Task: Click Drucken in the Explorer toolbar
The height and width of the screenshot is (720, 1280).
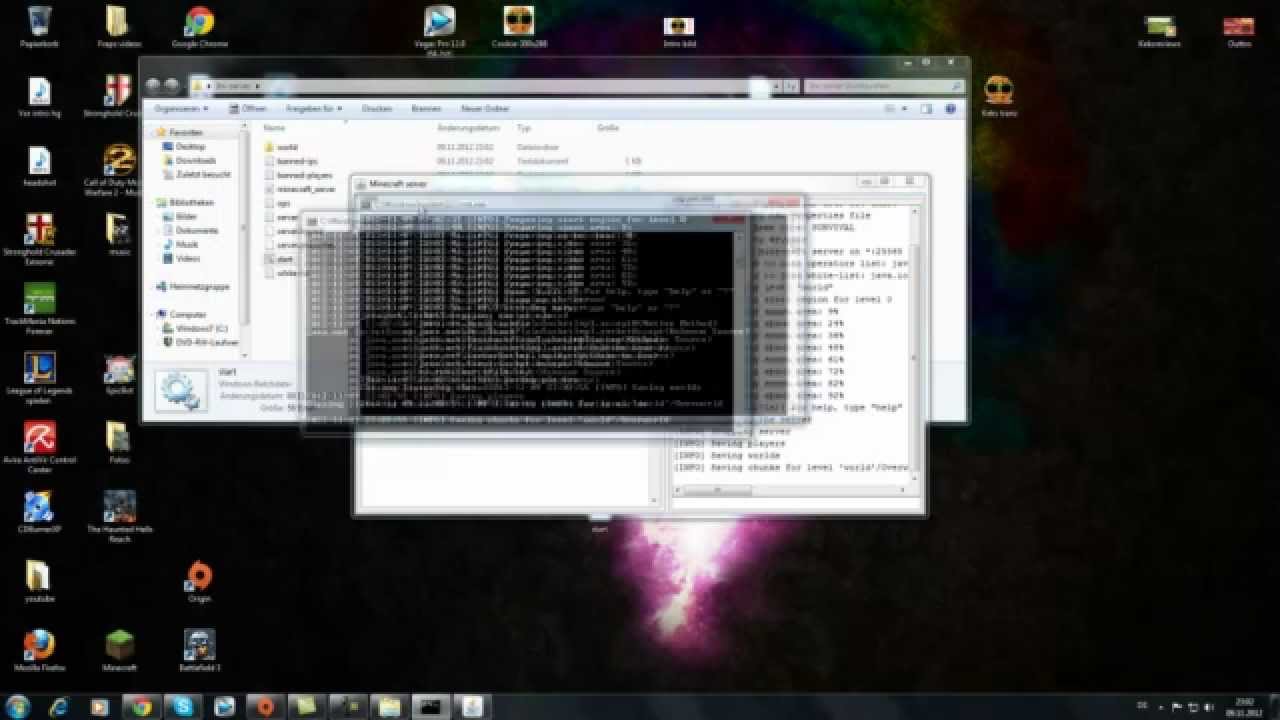Action: [376, 108]
